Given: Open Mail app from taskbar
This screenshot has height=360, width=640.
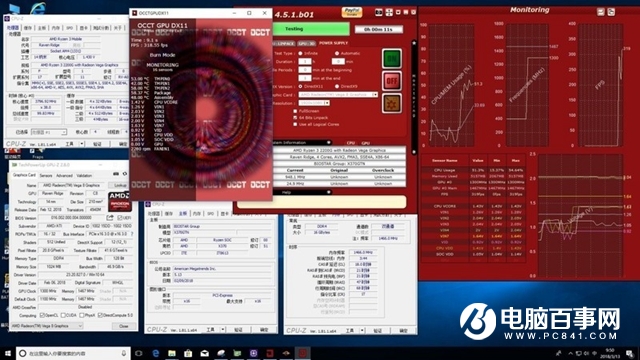Looking at the screenshot, I should [x=204, y=353].
